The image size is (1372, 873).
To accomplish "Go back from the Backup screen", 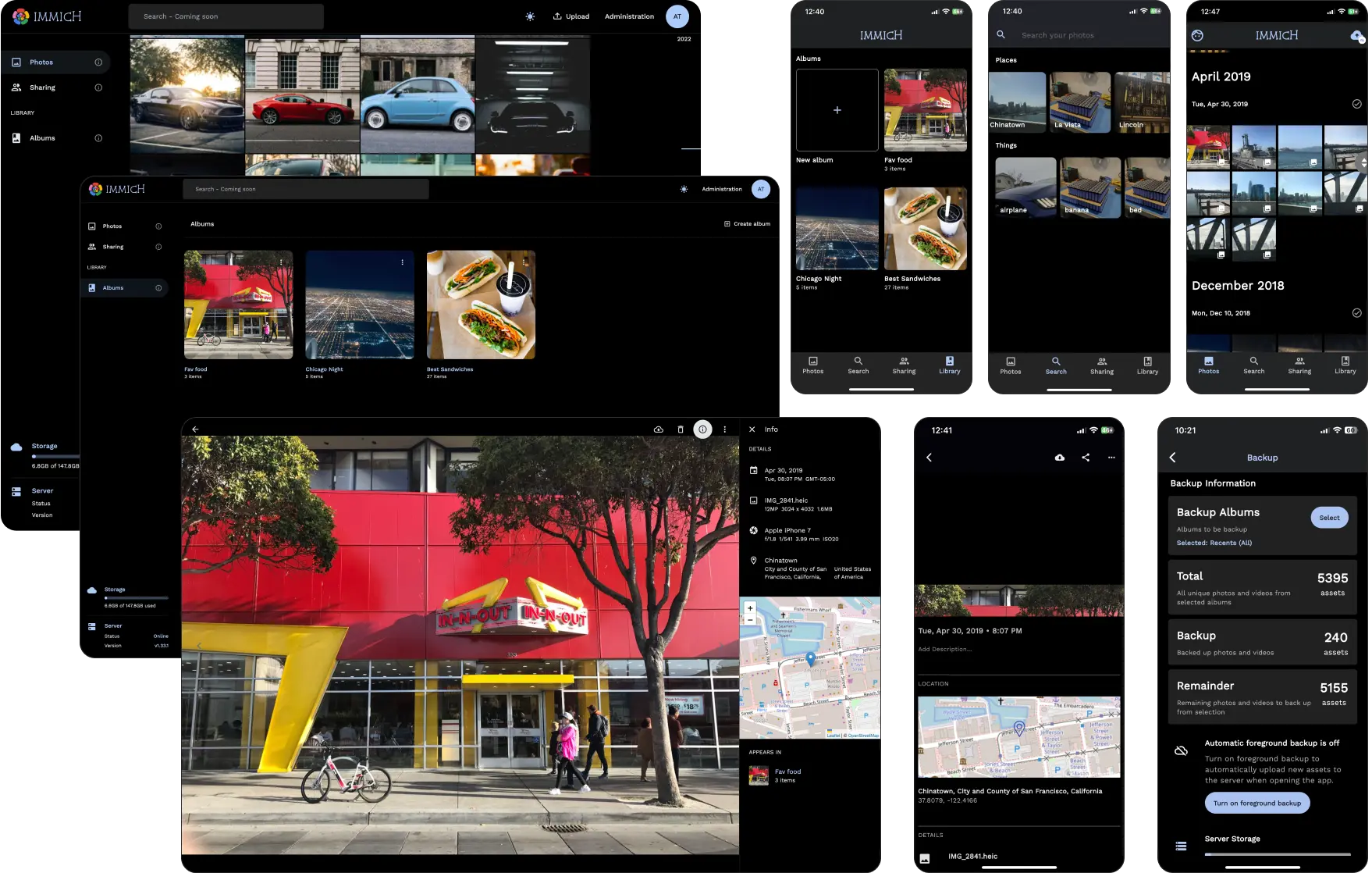I will point(1172,458).
